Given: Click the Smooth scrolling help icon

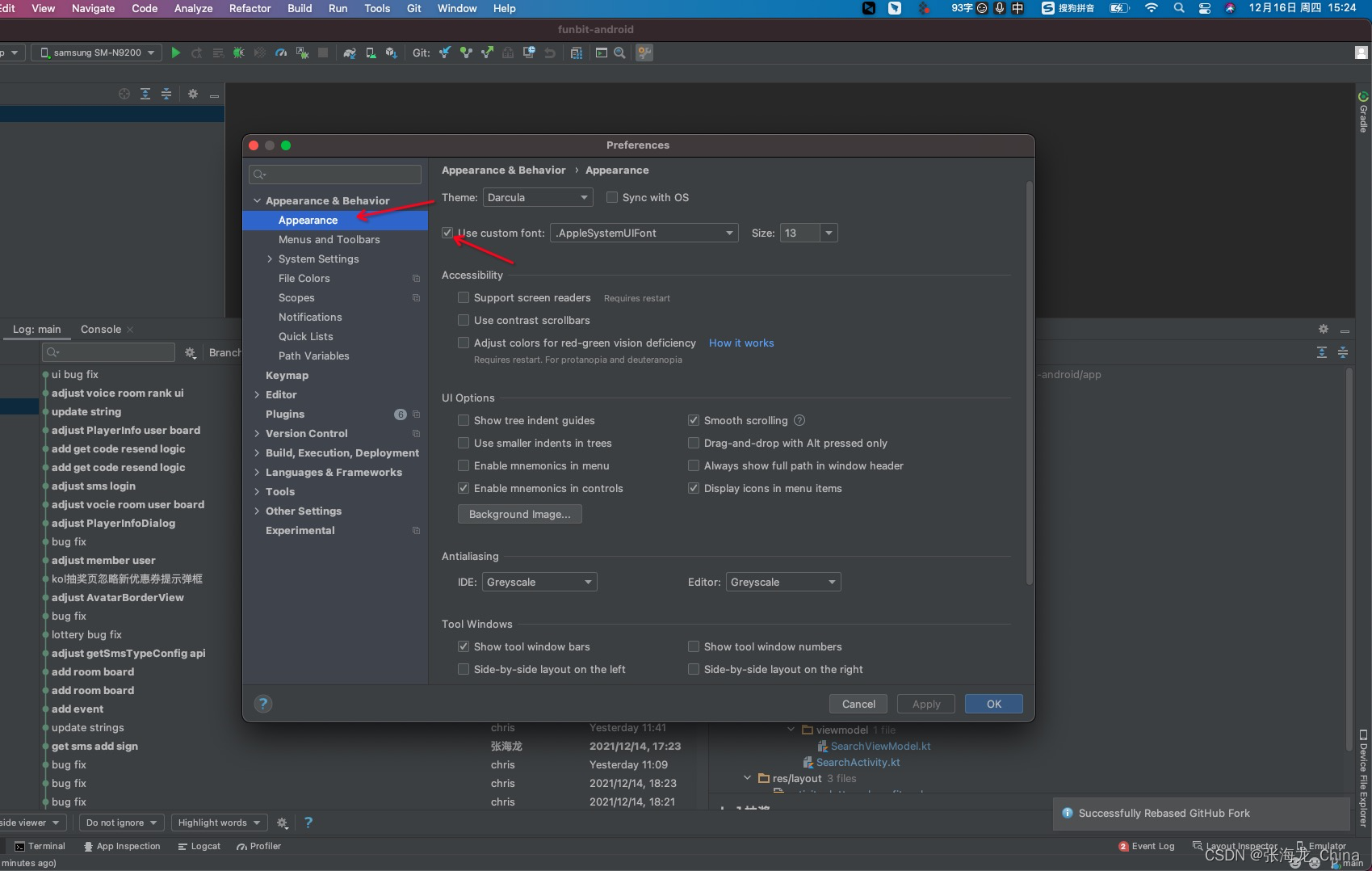Looking at the screenshot, I should [799, 420].
